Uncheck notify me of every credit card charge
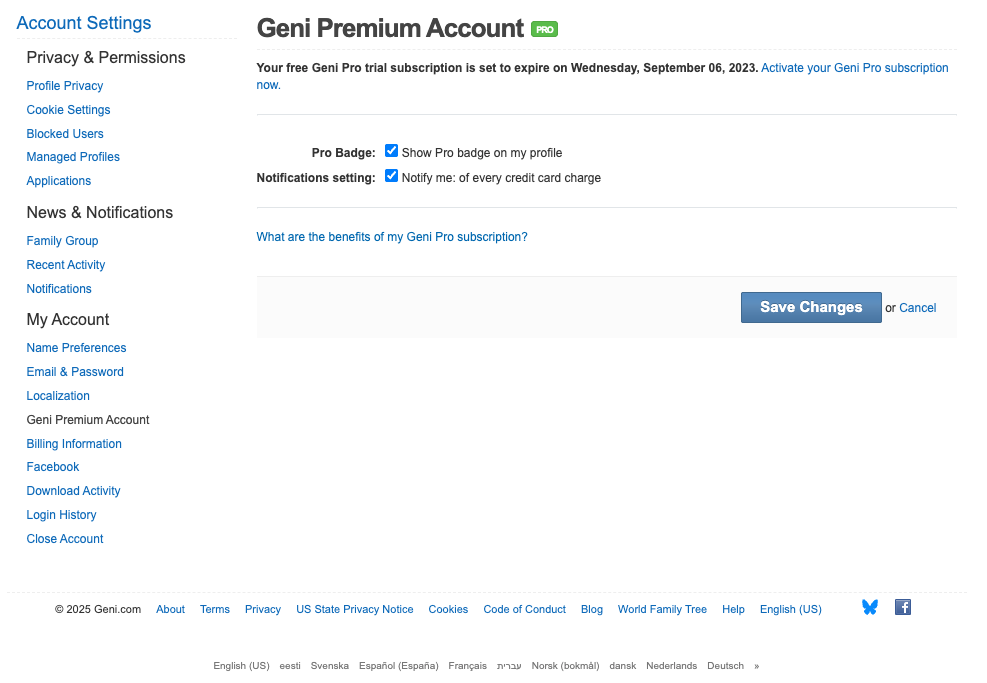This screenshot has height=683, width=987. pos(392,177)
